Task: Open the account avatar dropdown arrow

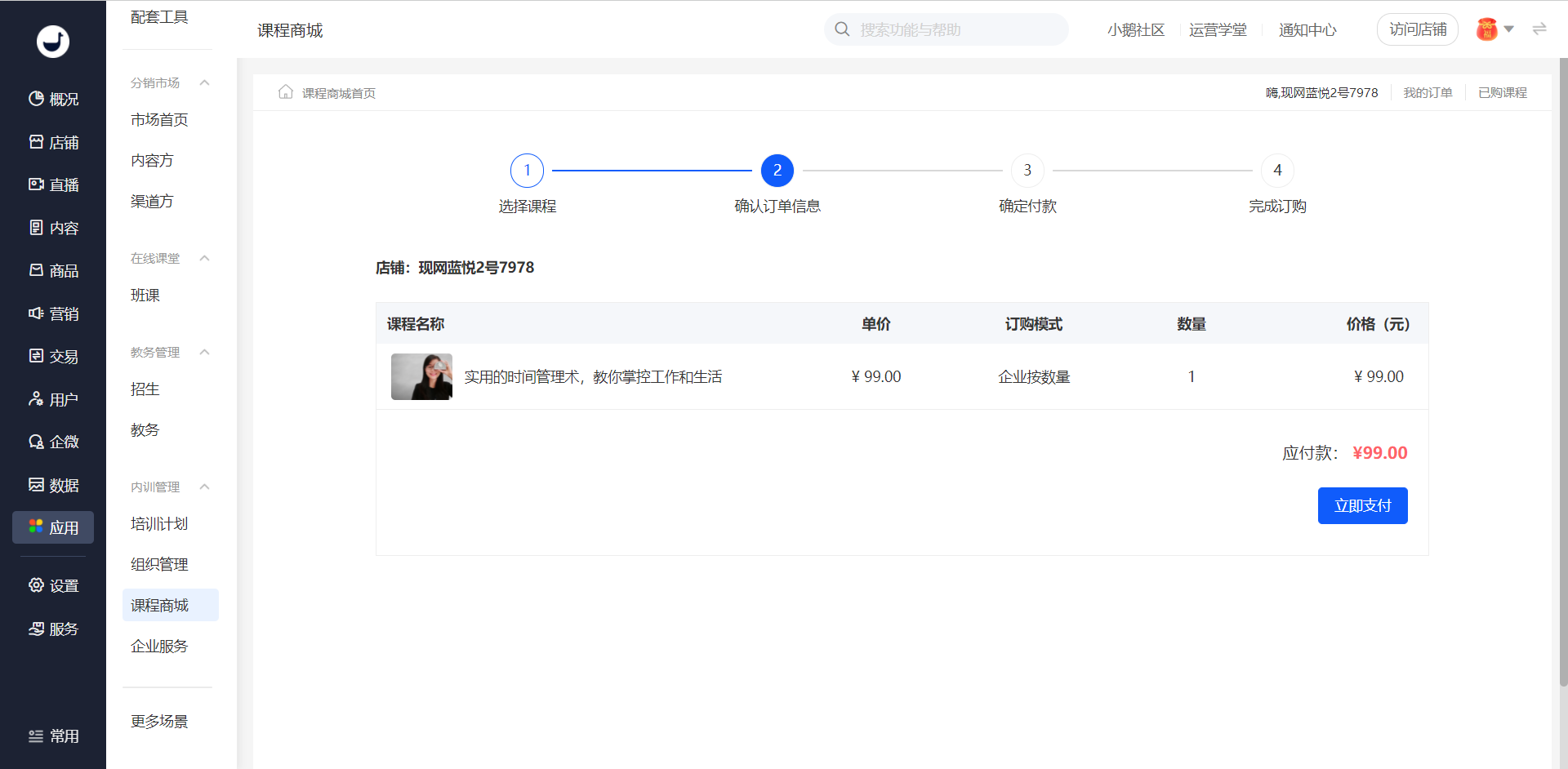Action: pos(1508,29)
